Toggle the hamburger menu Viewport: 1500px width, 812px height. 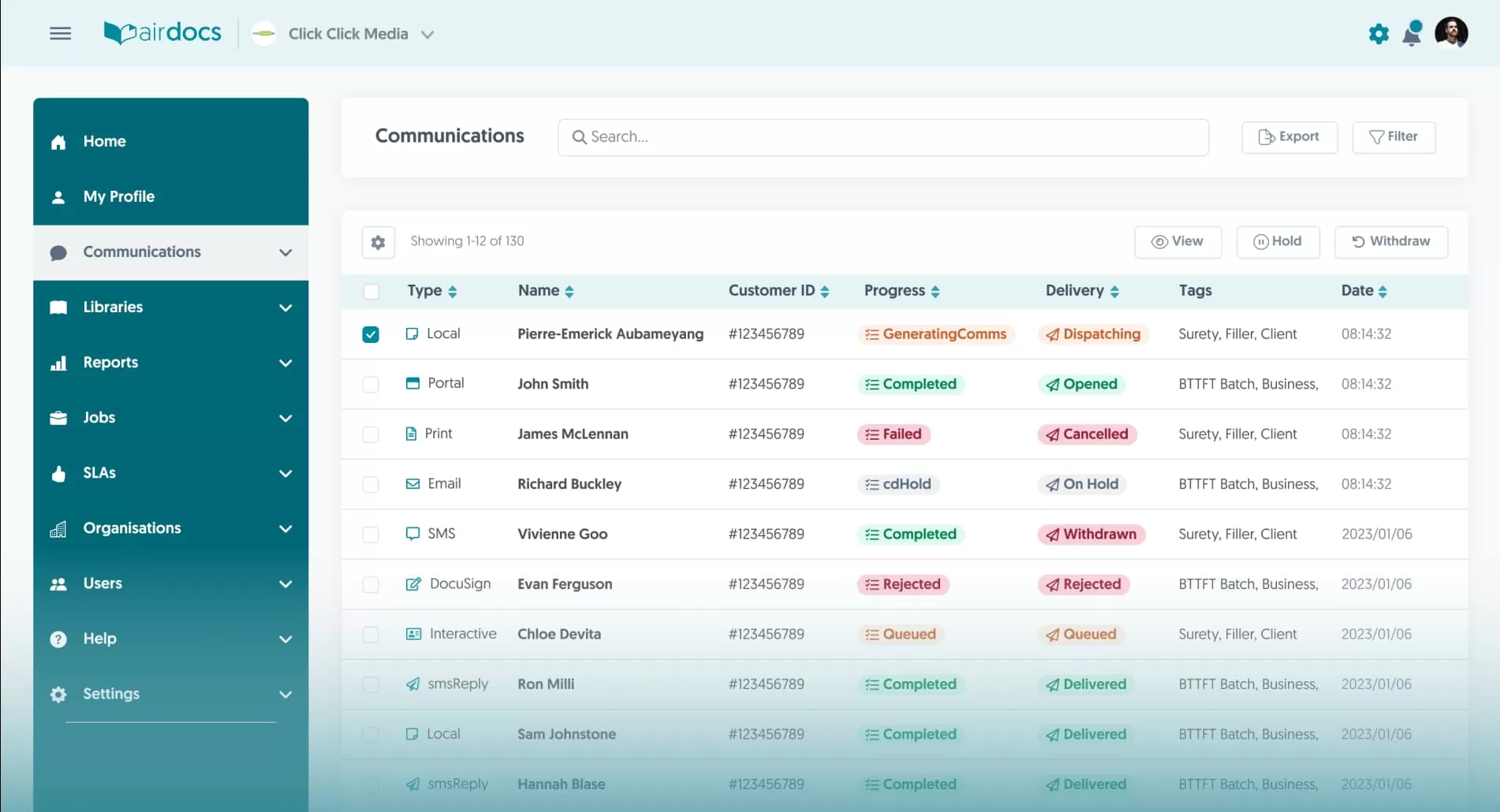[x=60, y=33]
